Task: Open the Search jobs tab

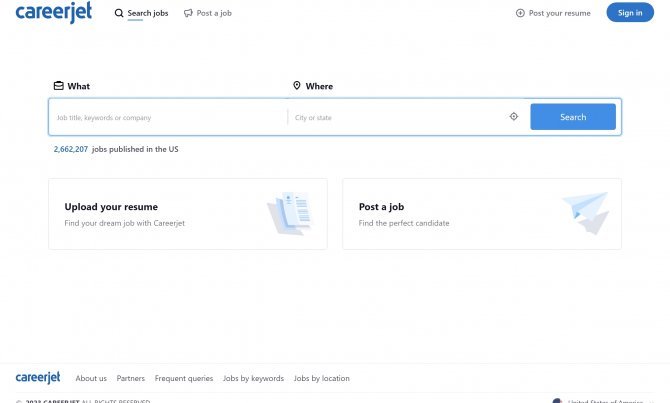Action: [141, 13]
